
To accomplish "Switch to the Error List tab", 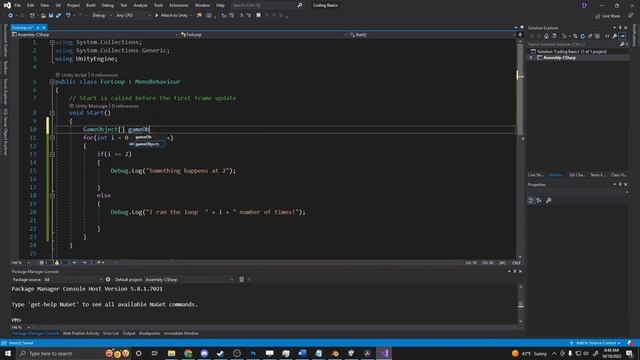I will [111, 333].
